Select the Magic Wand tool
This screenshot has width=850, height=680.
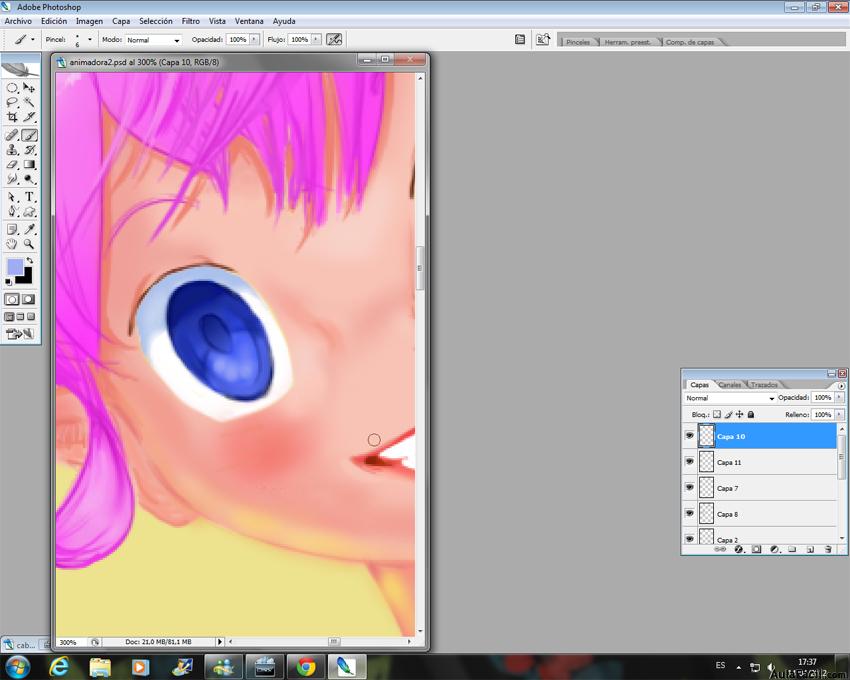(29, 102)
